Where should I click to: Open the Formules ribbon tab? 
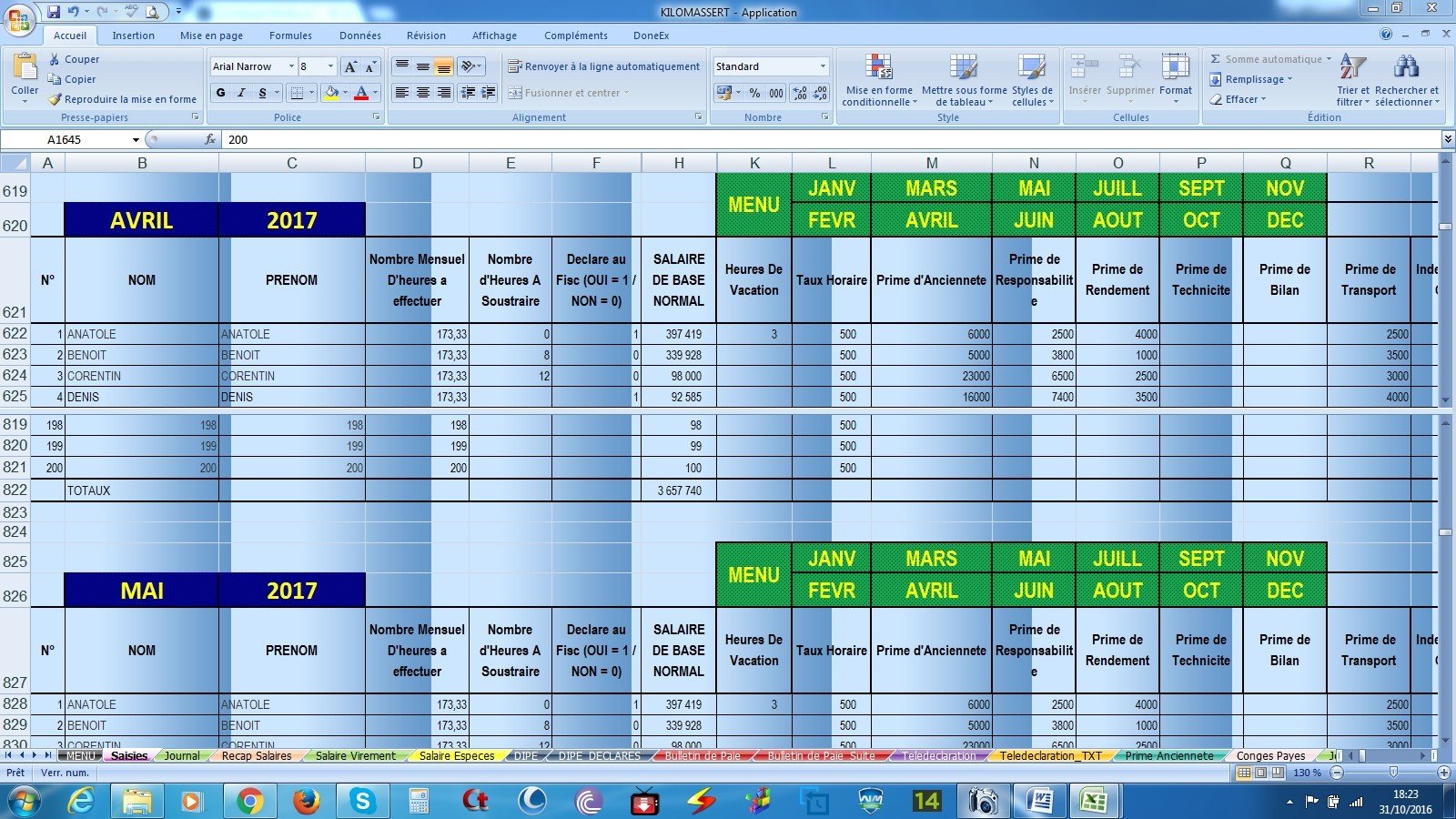290,35
